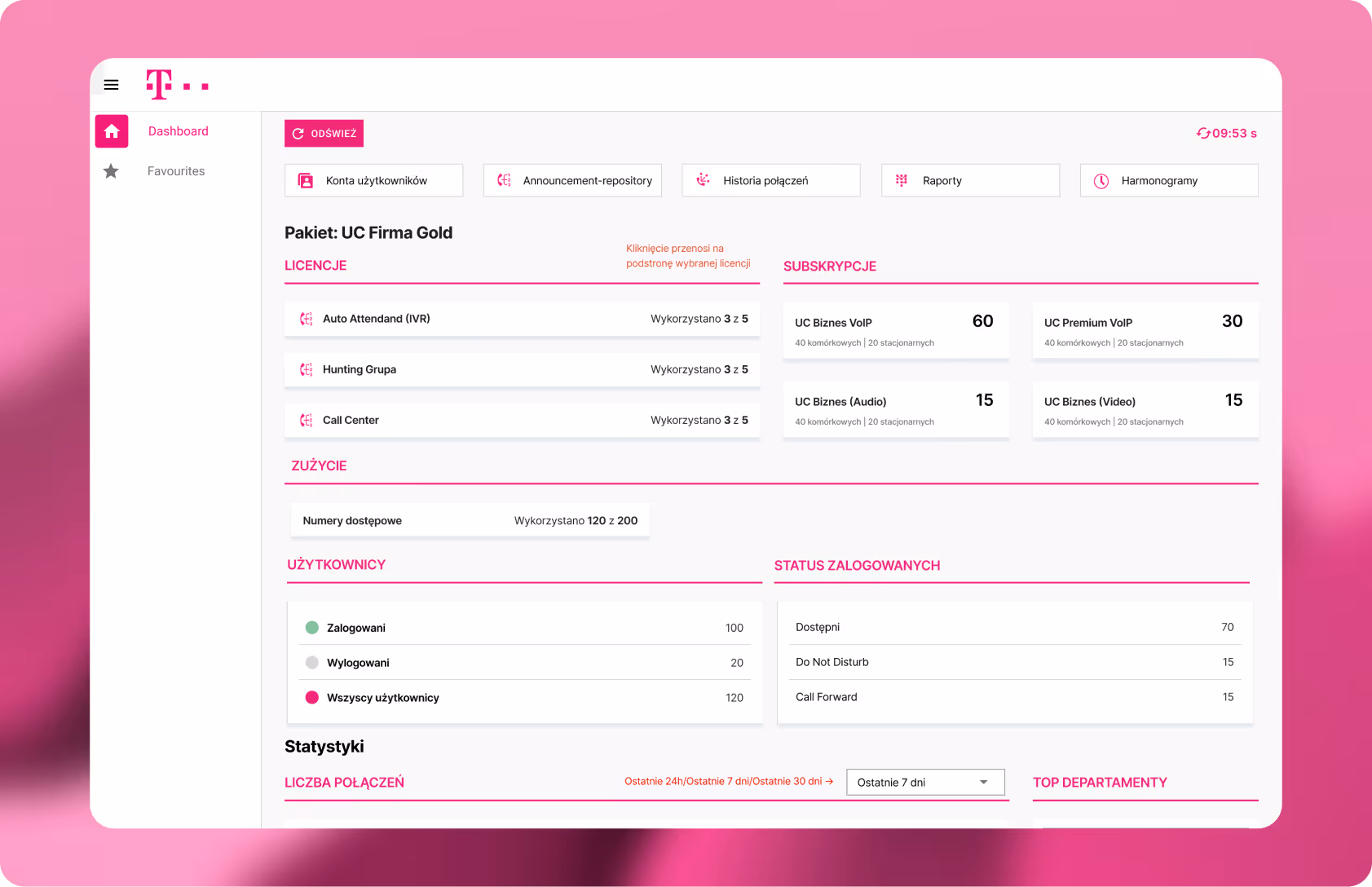Select the Do Not Disturb status row
This screenshot has width=1372, height=887.
(x=1015, y=662)
